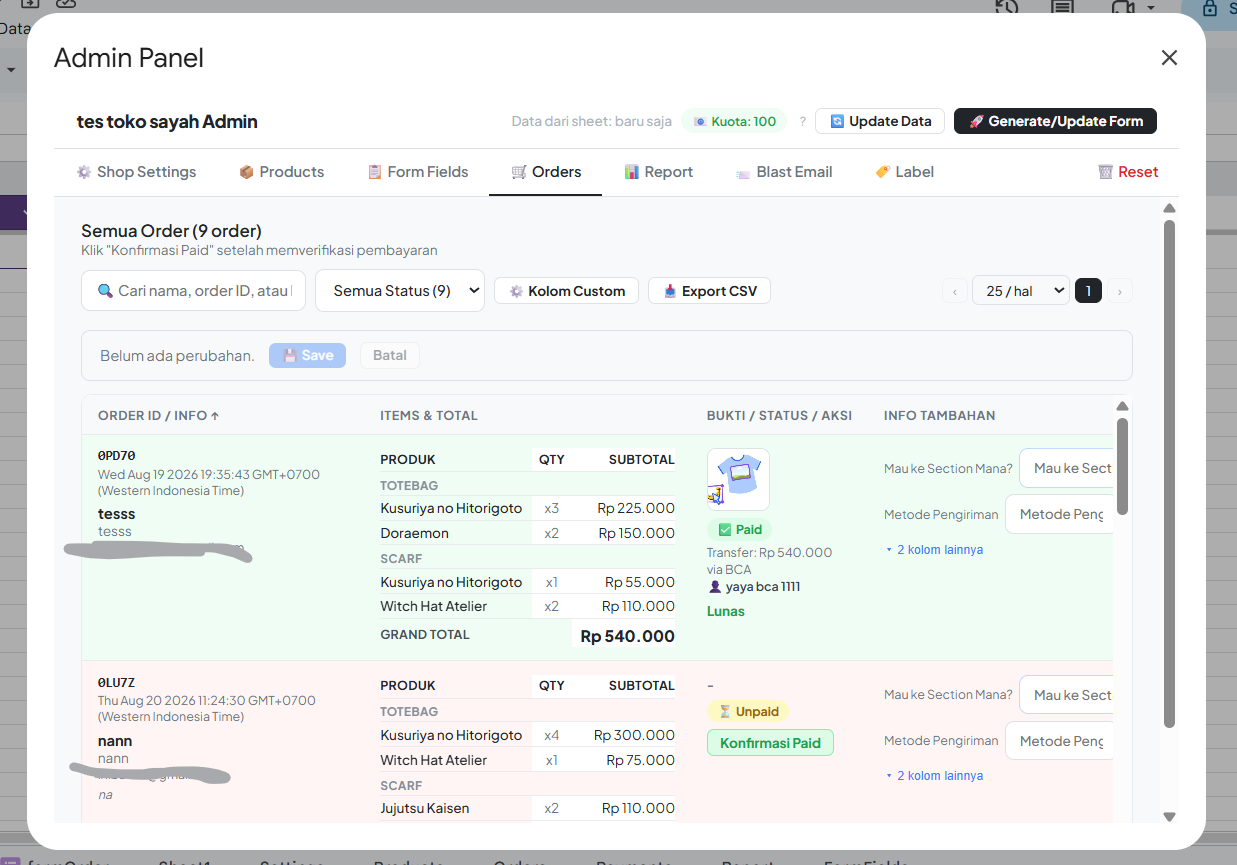This screenshot has width=1237, height=865.
Task: Click the ITEMS & TOTAL column header
Action: pyautogui.click(x=429, y=415)
